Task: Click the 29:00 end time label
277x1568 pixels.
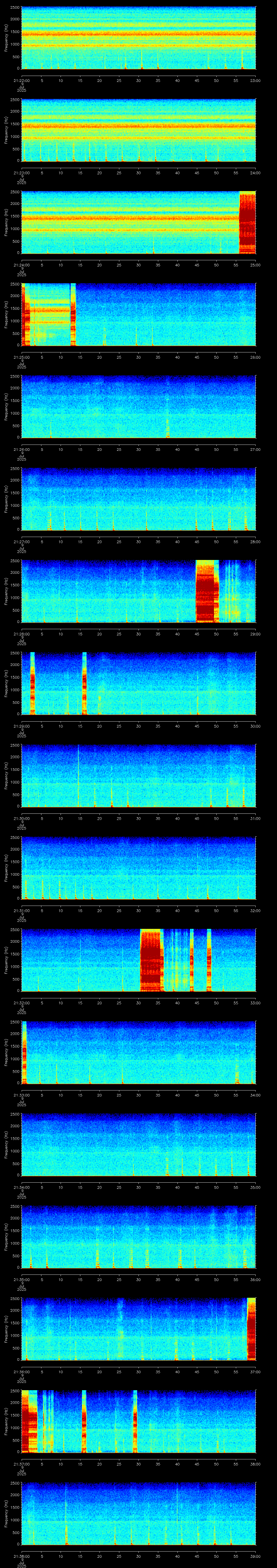Action: click(x=256, y=634)
